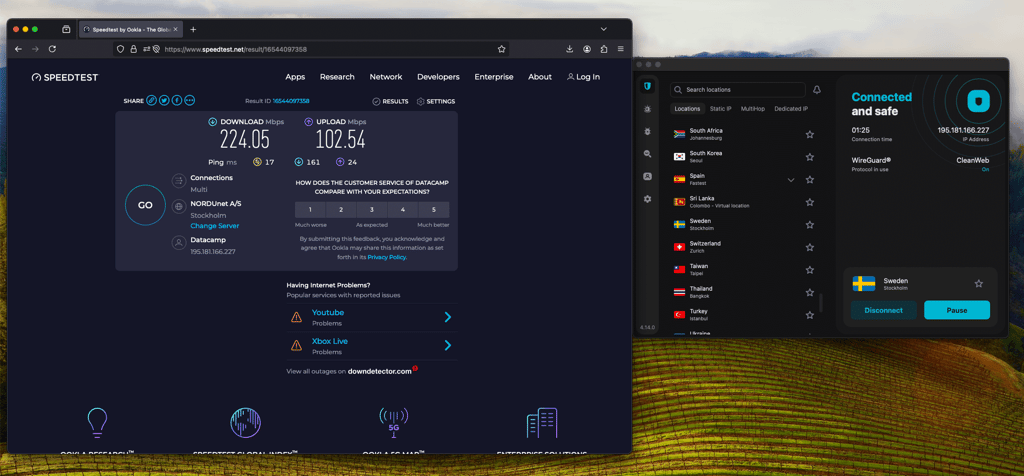This screenshot has width=1024, height=476.
Task: Open Enterprise menu on Speedtest
Action: click(x=494, y=76)
